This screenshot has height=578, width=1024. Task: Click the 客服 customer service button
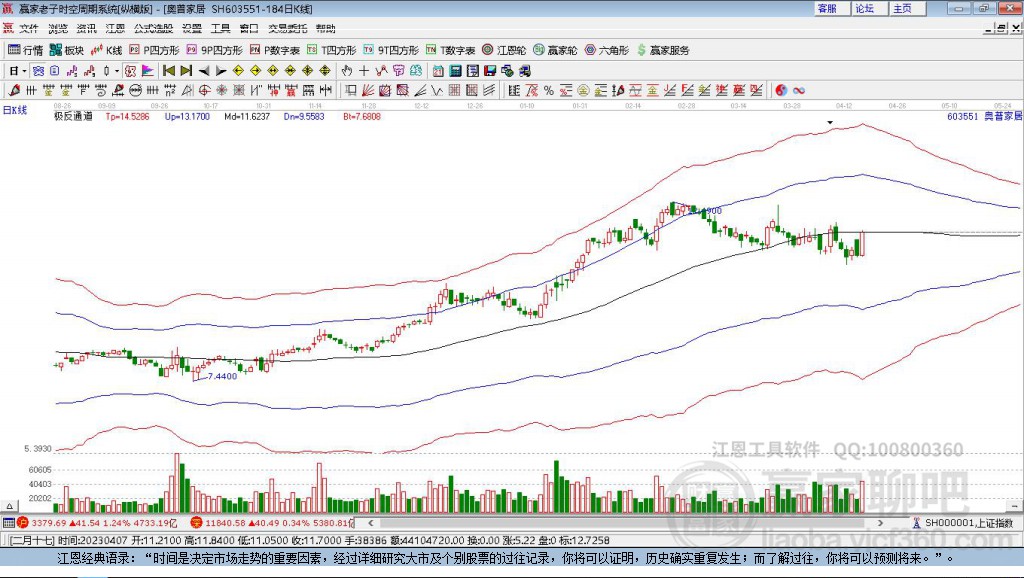pos(831,8)
